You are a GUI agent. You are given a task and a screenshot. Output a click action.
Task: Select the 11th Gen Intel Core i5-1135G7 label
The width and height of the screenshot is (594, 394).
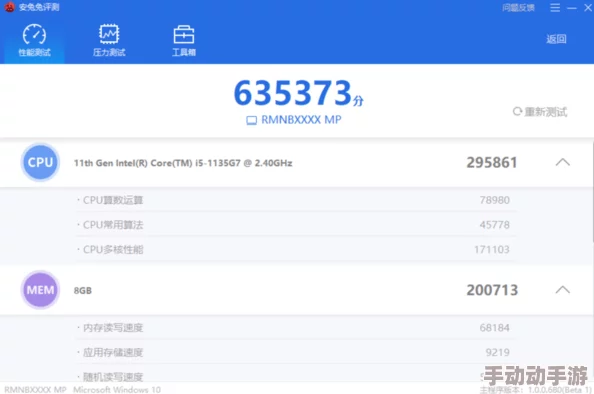click(183, 163)
